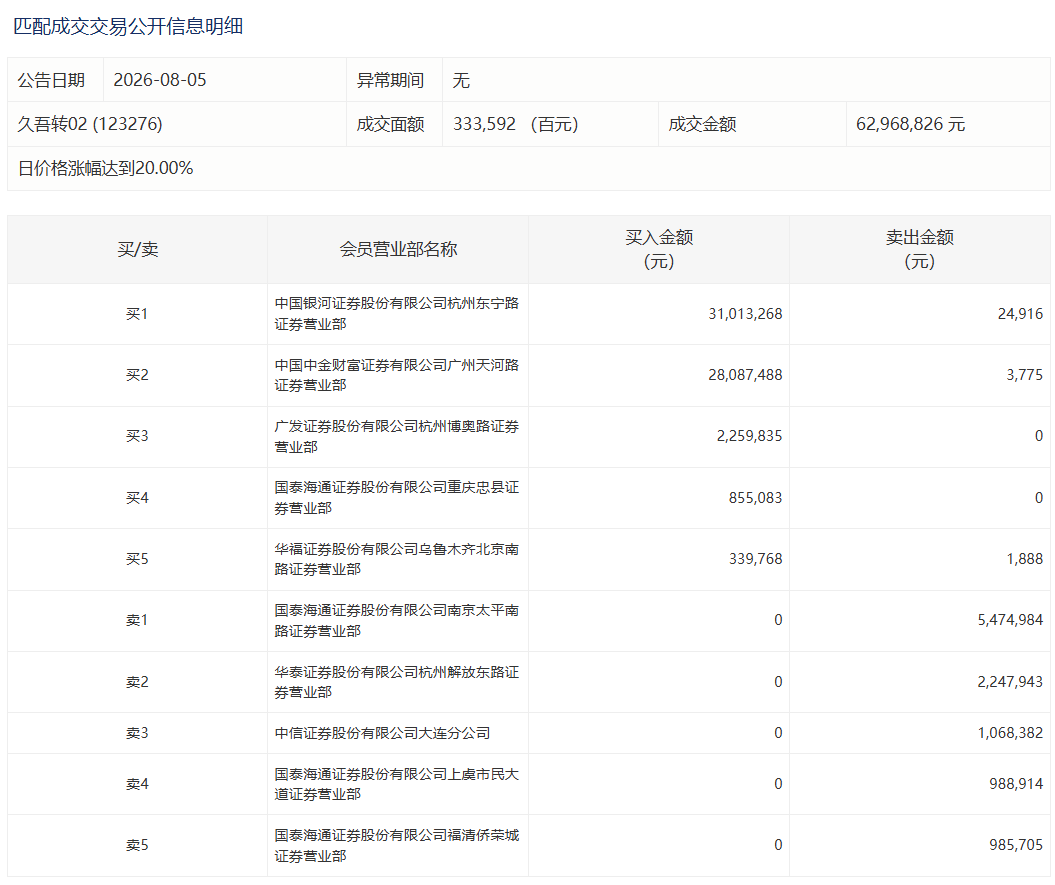
Task: Click the 买3 row label
Action: [137, 436]
